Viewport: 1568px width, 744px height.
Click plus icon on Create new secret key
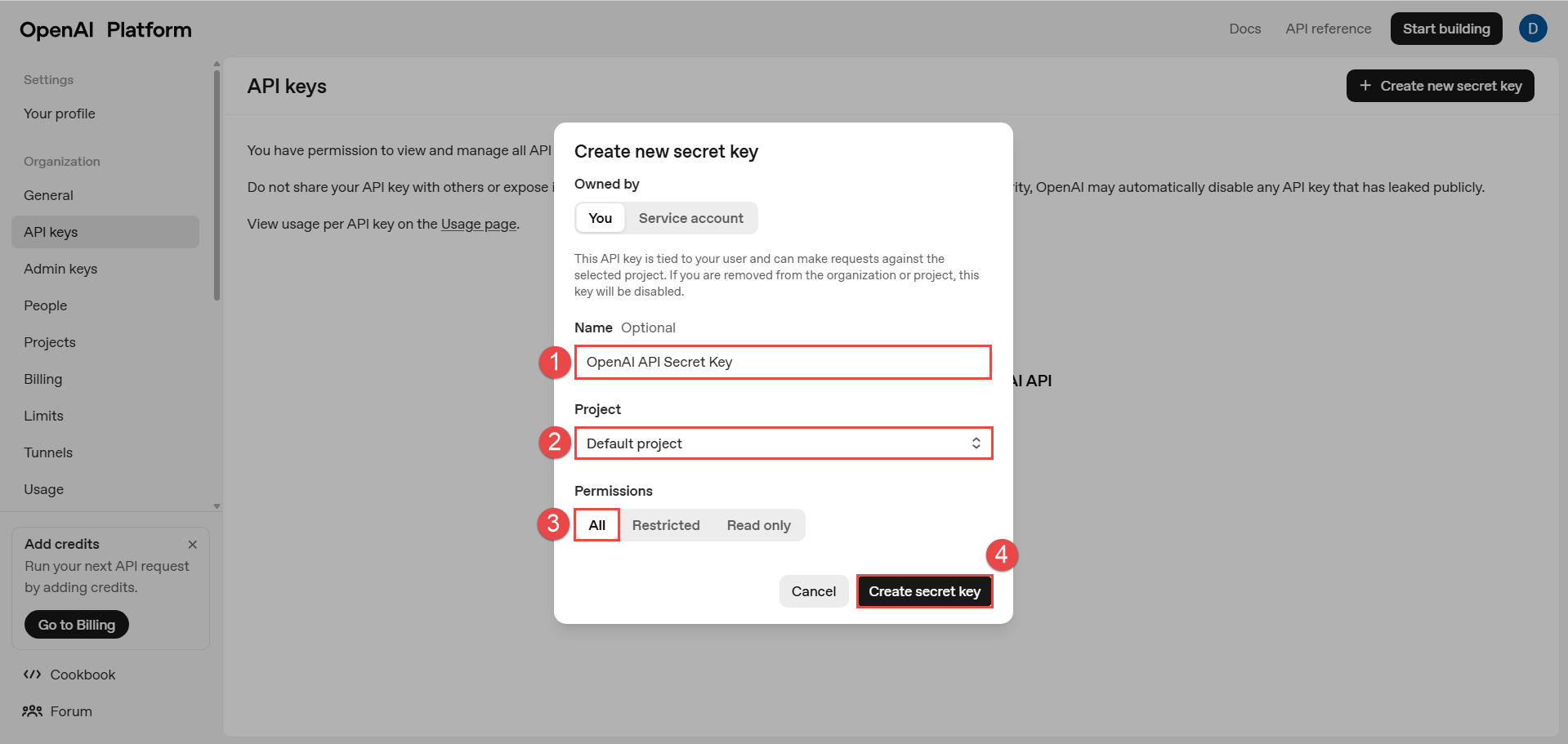coord(1365,86)
